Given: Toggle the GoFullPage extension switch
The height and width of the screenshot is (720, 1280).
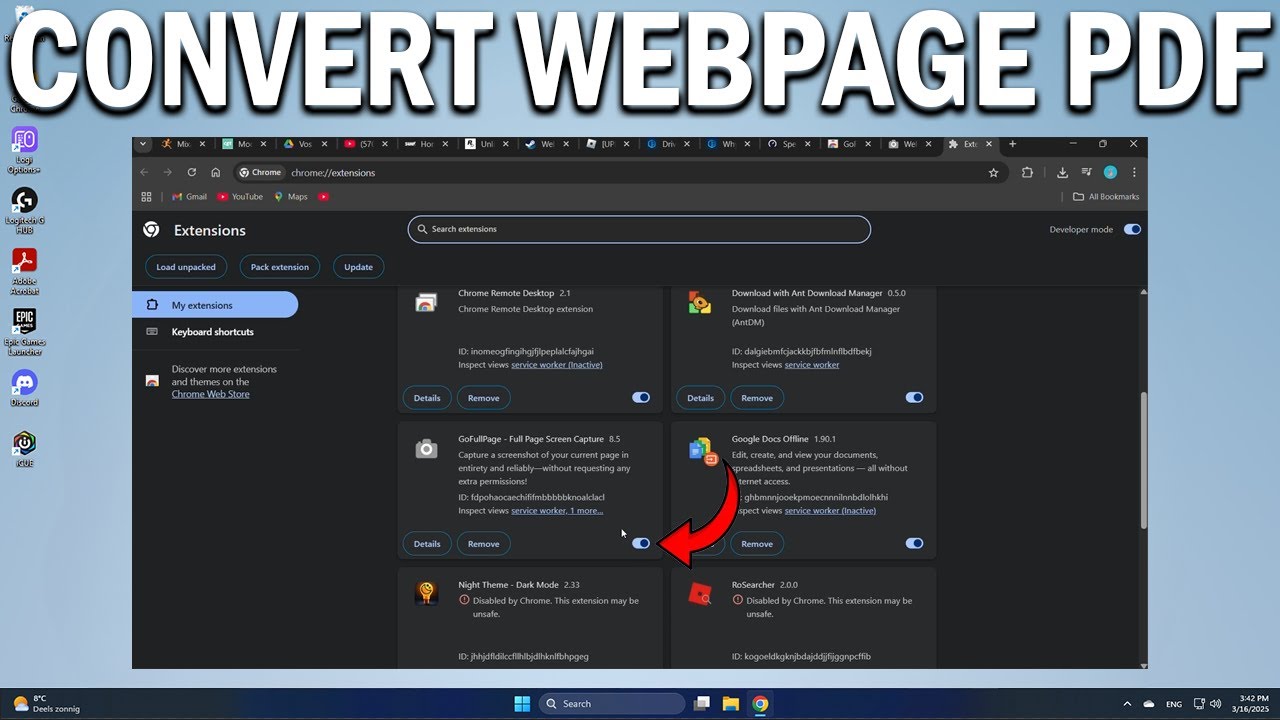Looking at the screenshot, I should point(641,543).
